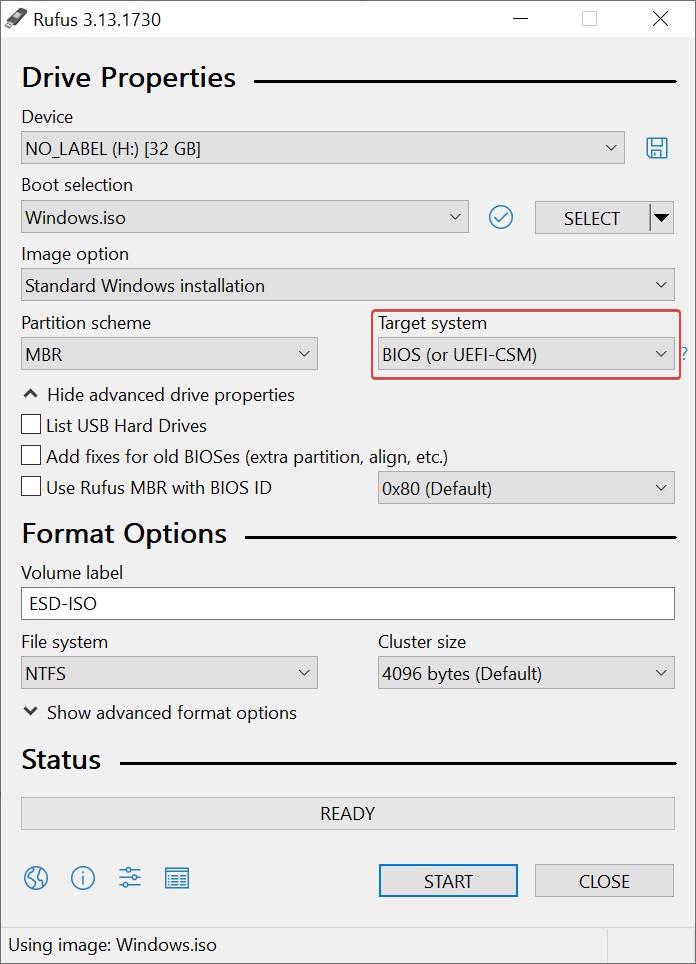The width and height of the screenshot is (696, 964).
Task: Click the ISO checksum checkmark icon
Action: tap(500, 217)
